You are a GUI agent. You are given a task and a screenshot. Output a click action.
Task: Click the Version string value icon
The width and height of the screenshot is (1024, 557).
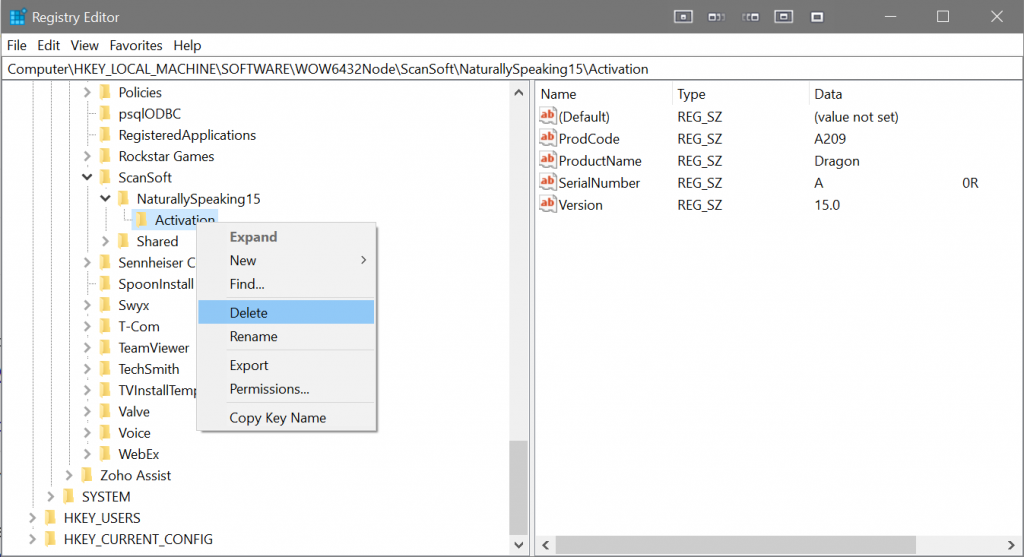pos(547,204)
